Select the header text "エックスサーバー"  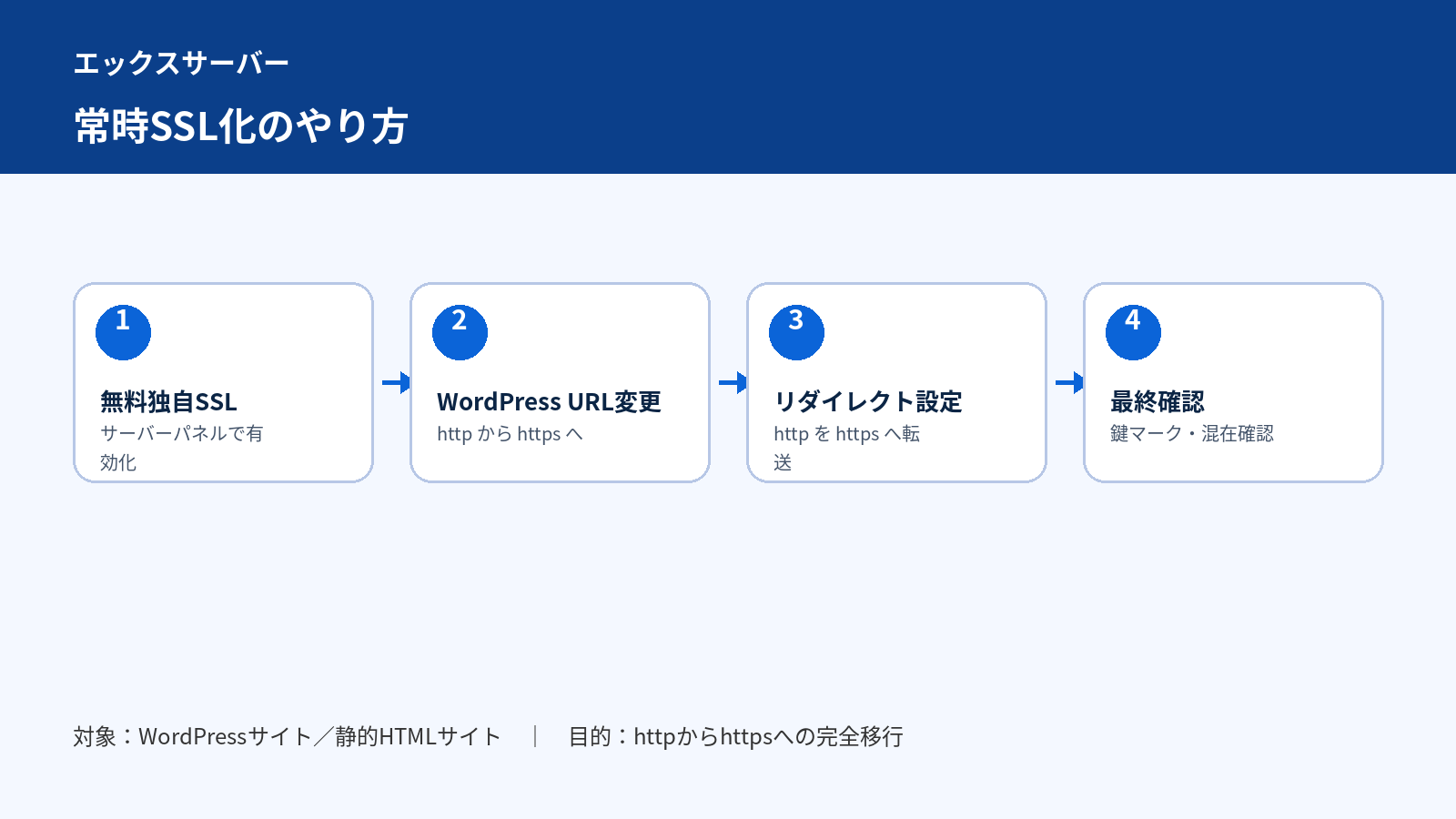[x=181, y=63]
